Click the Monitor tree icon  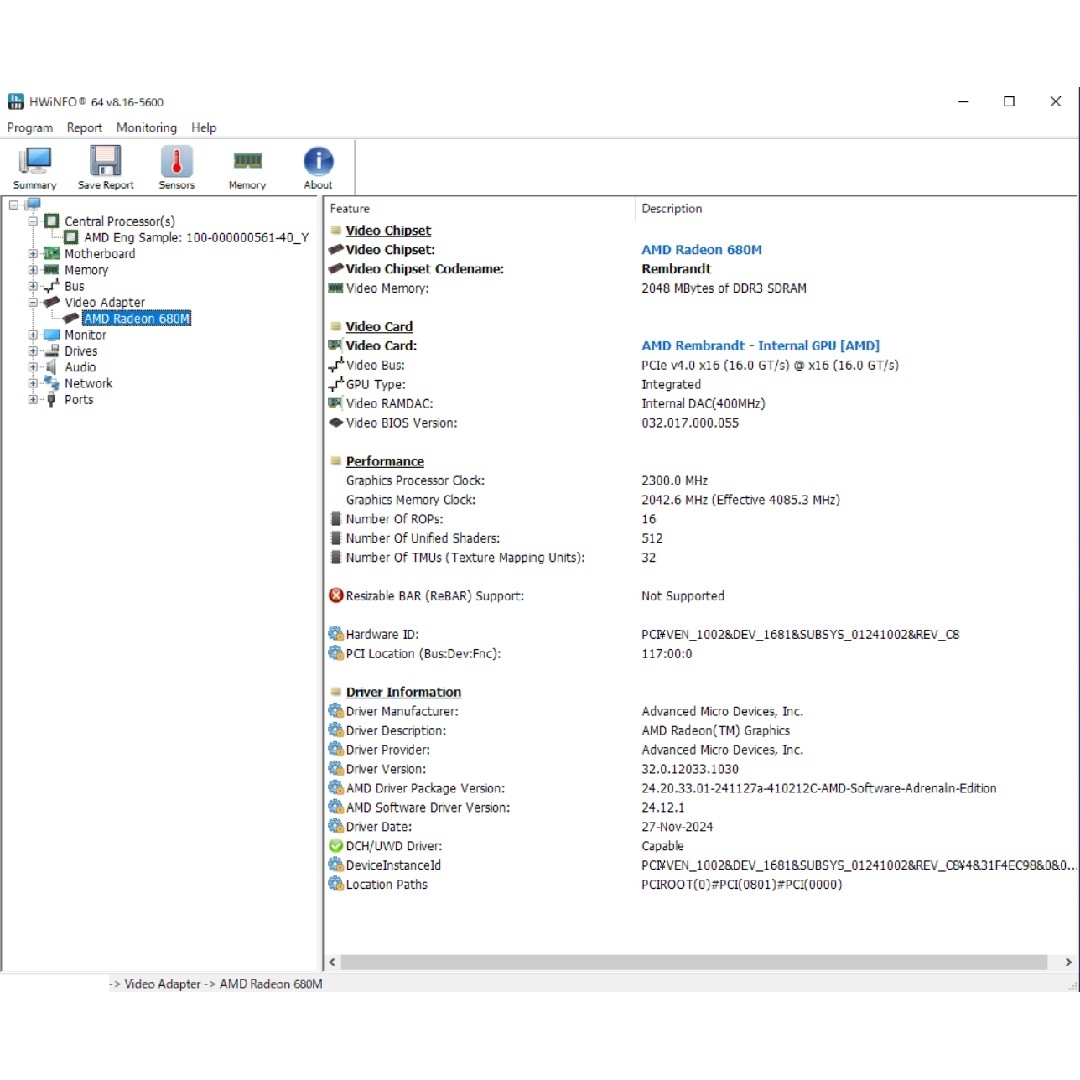pyautogui.click(x=52, y=335)
